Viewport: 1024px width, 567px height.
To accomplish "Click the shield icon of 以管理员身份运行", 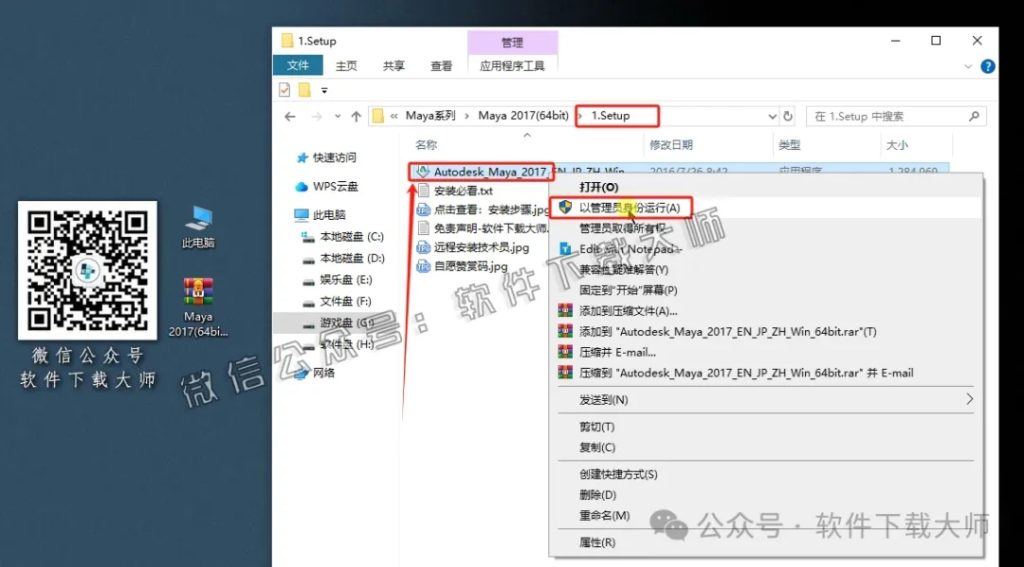I will (566, 208).
